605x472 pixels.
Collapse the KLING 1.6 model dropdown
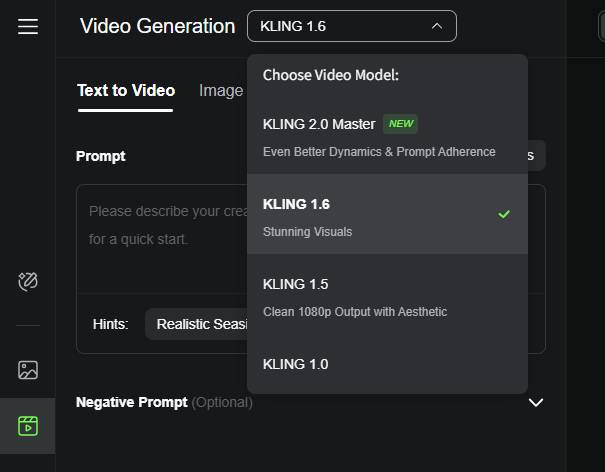click(x=352, y=26)
